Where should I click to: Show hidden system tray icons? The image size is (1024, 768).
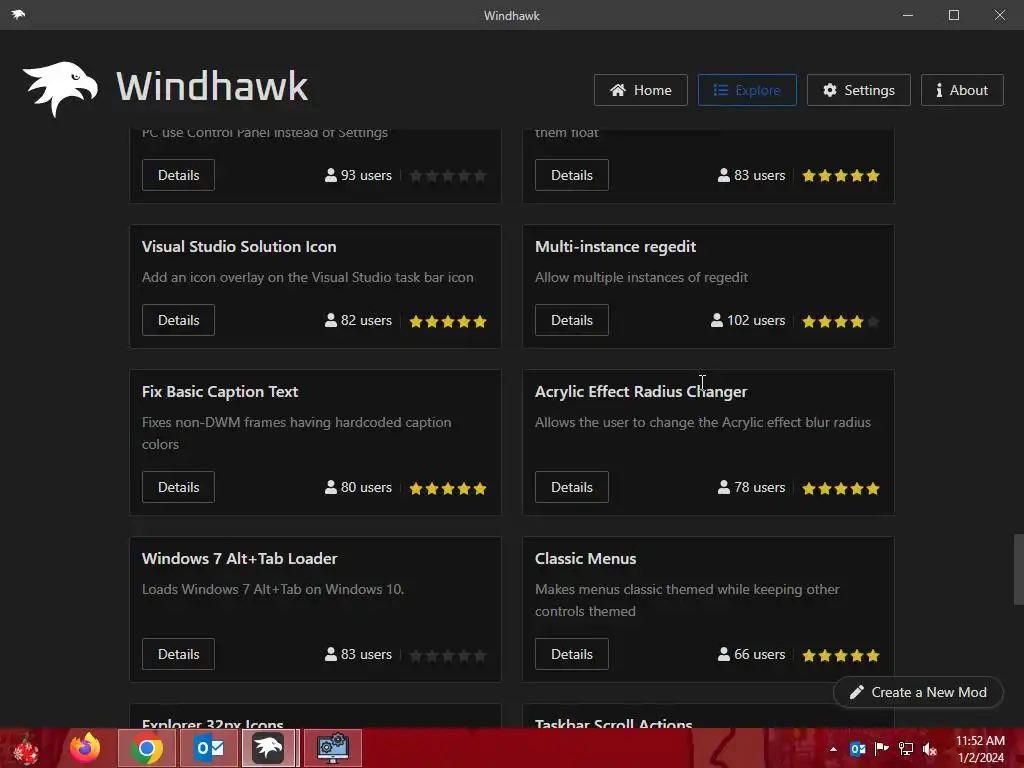[x=833, y=749]
